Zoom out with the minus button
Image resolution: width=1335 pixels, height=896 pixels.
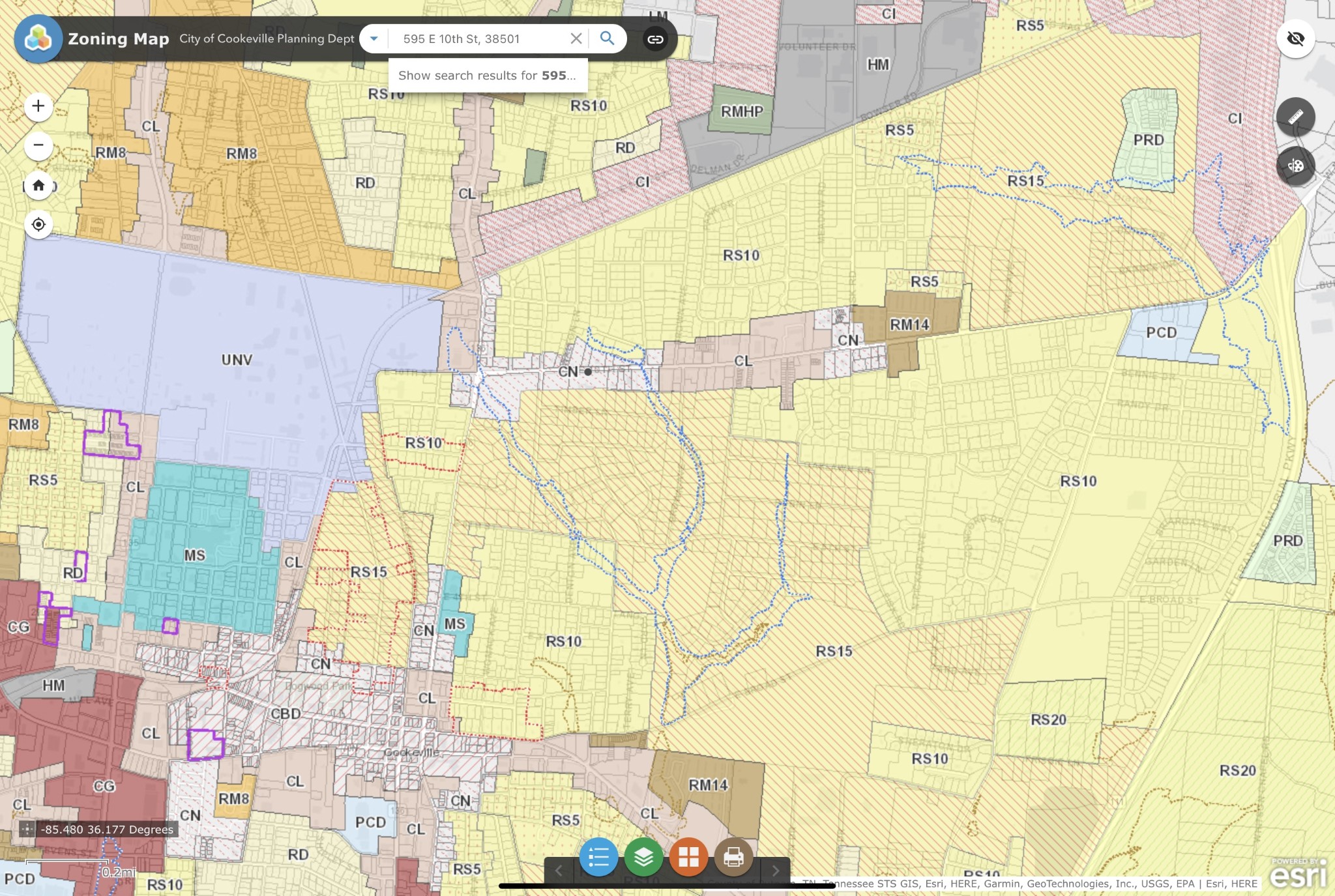38,145
